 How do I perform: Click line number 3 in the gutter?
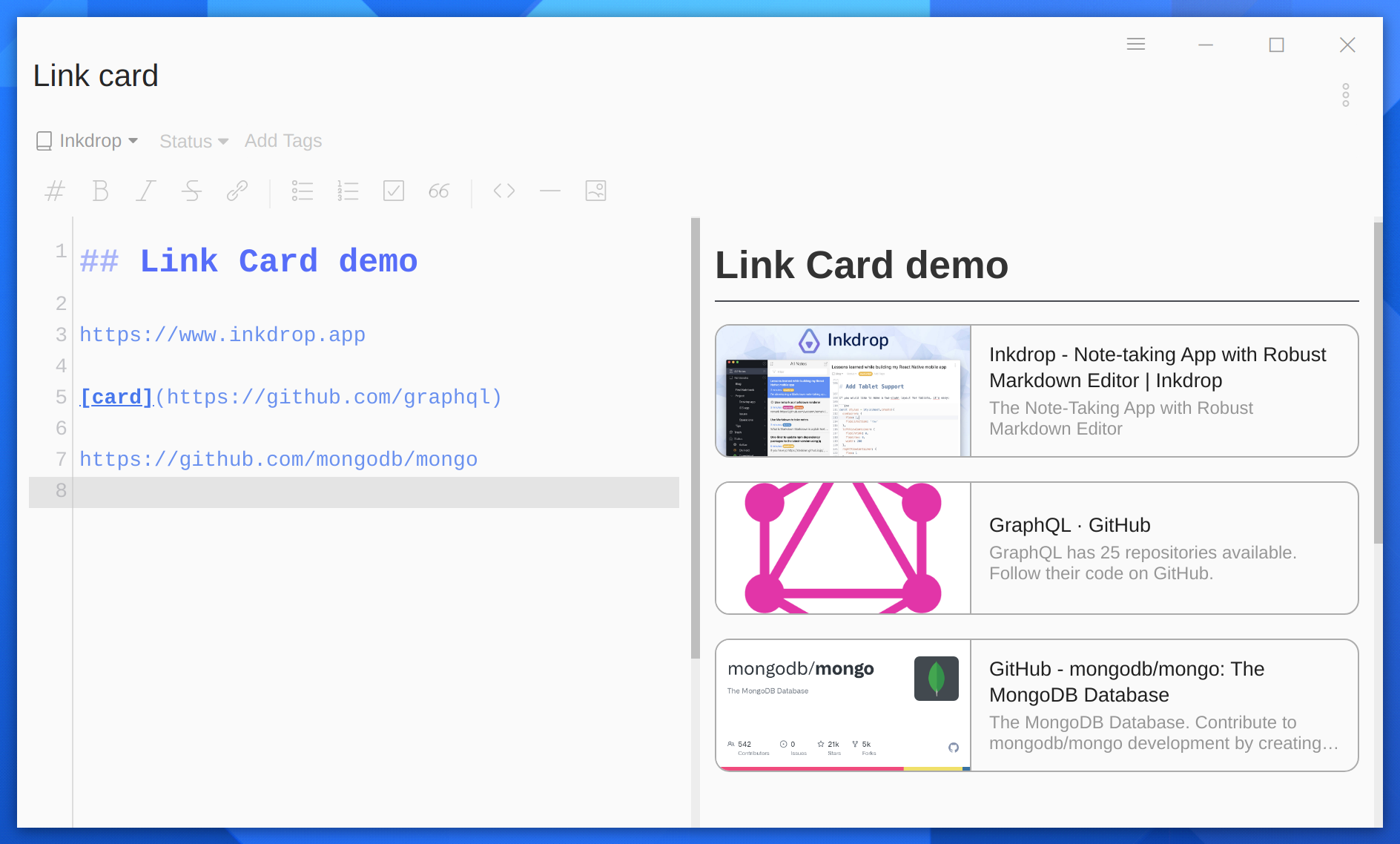(61, 335)
